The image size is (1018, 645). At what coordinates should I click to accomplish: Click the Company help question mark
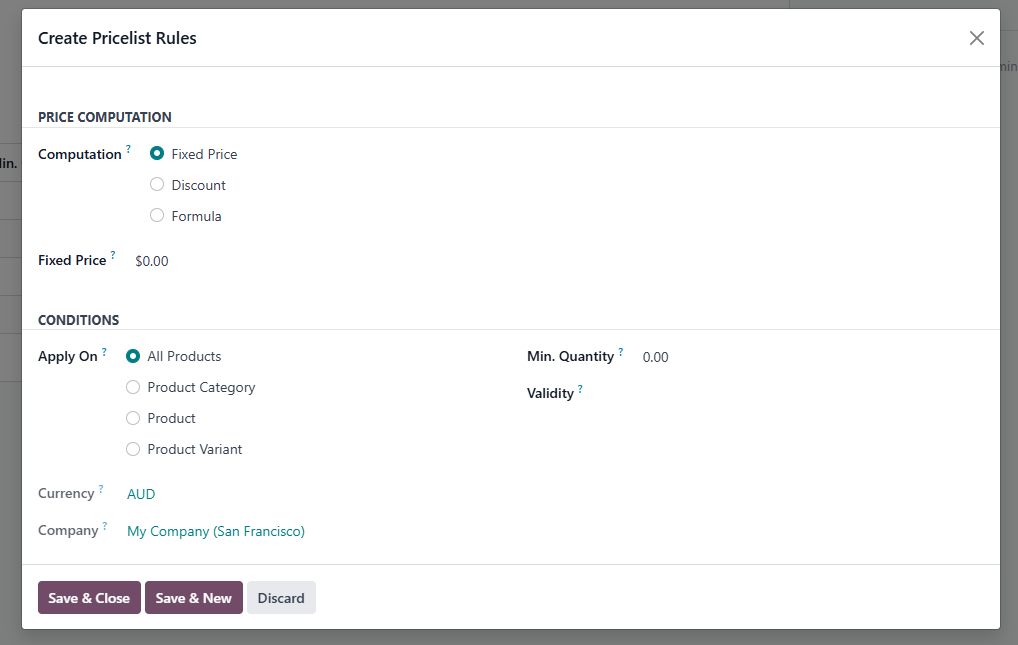pyautogui.click(x=105, y=526)
